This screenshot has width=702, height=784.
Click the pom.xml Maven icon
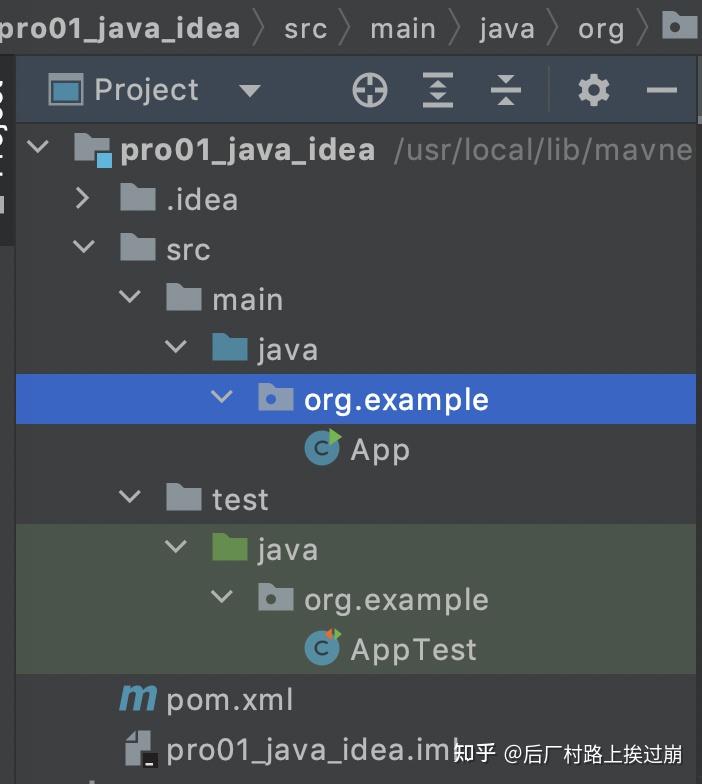pos(137,699)
